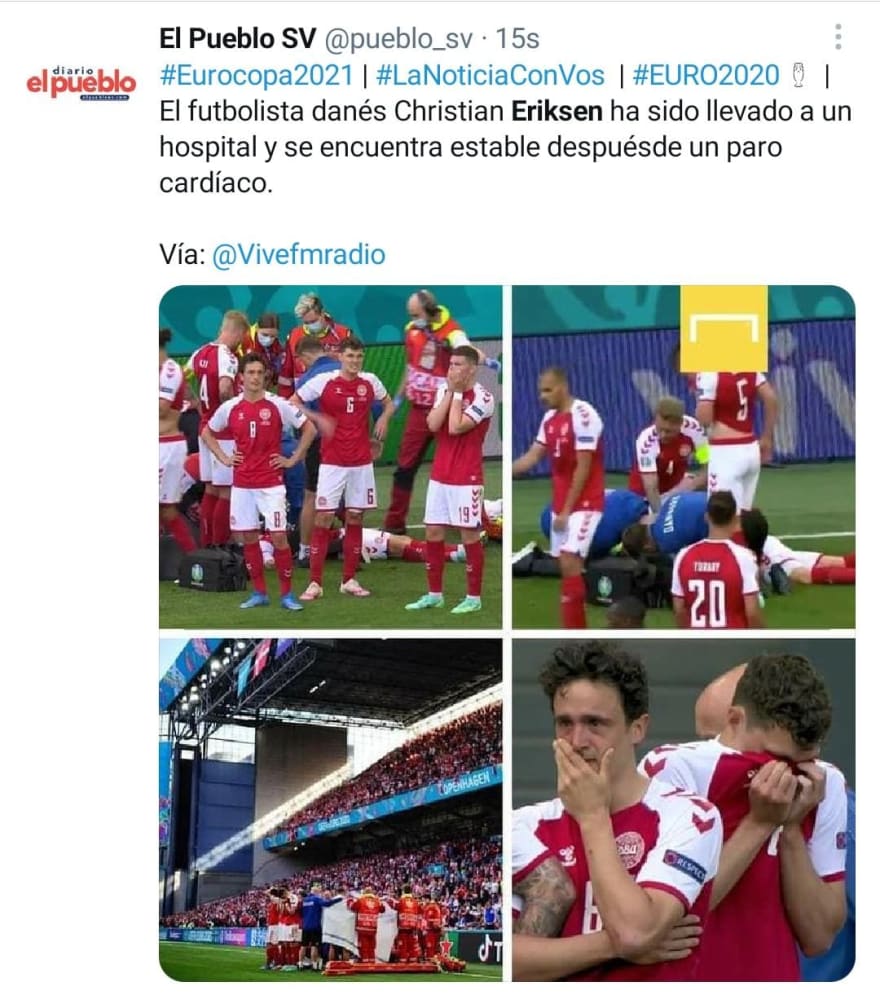Open the #Eurocopa2021 hashtag
The height and width of the screenshot is (995, 880).
[256, 75]
